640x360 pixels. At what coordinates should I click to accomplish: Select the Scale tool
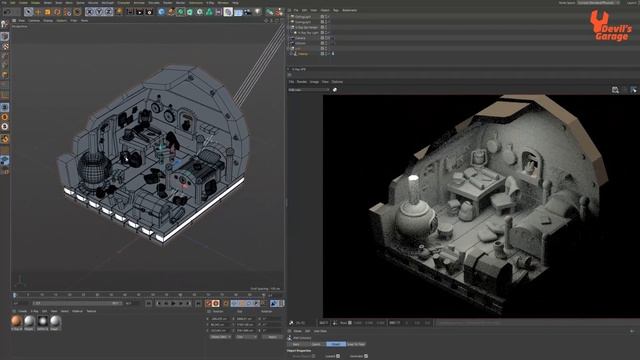[47, 12]
